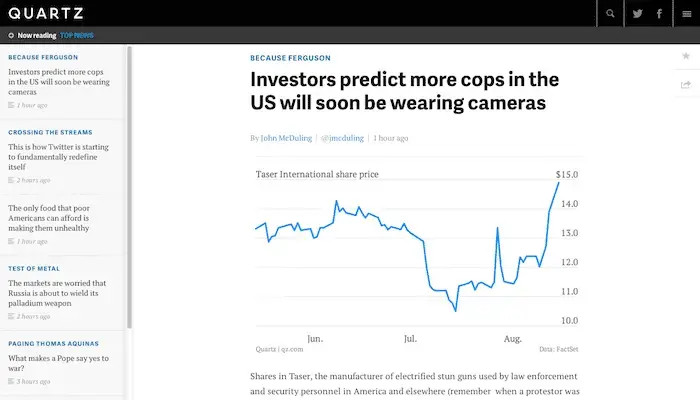This screenshot has width=700, height=400.
Task: Open the Pope say yes to war story
Action: 57,364
